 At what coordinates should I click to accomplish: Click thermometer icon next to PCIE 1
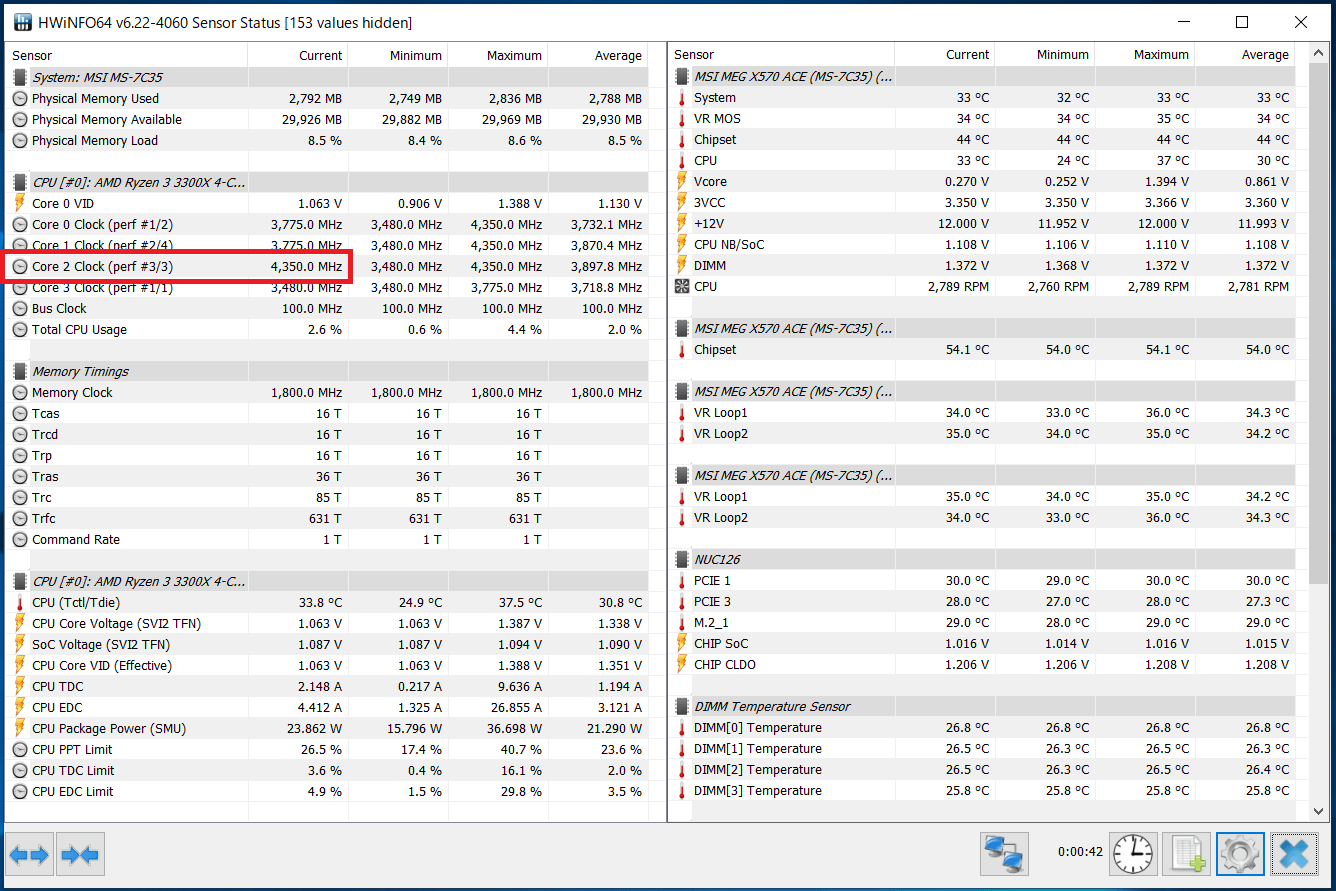682,581
